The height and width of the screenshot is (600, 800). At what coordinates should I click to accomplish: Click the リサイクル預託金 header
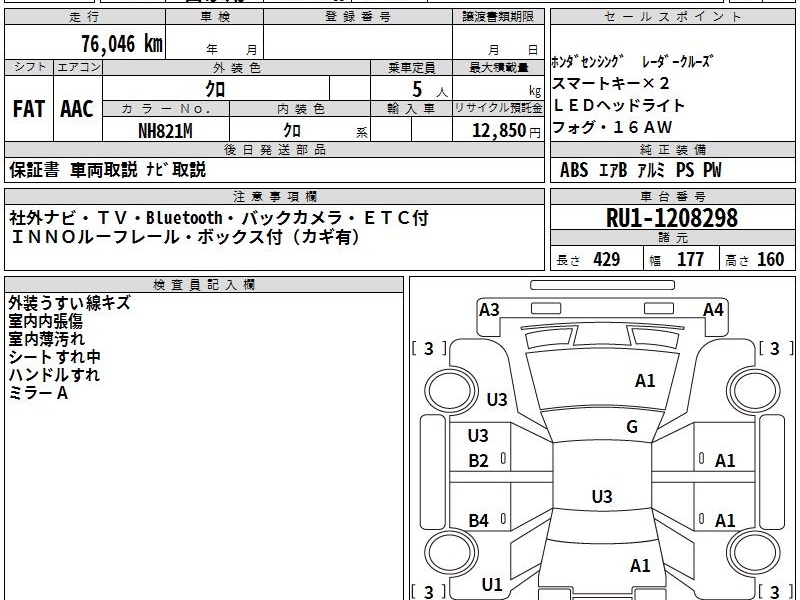point(498,109)
